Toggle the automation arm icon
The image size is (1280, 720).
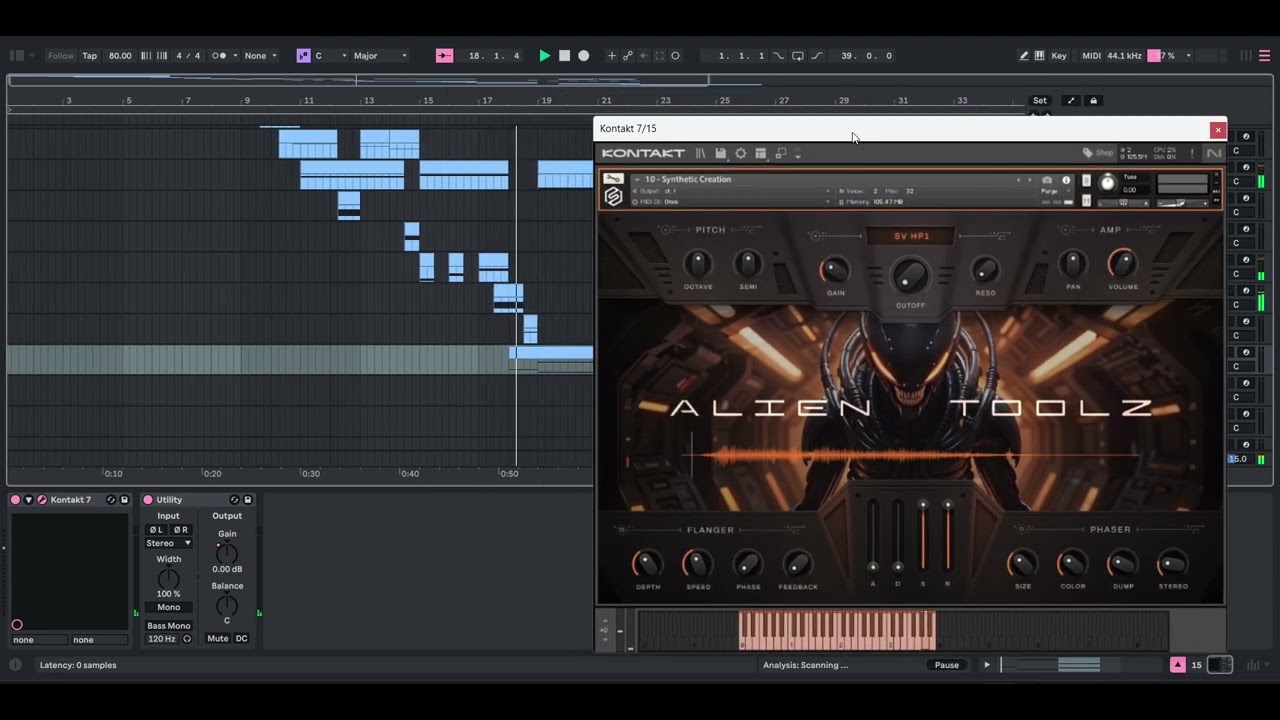[628, 56]
